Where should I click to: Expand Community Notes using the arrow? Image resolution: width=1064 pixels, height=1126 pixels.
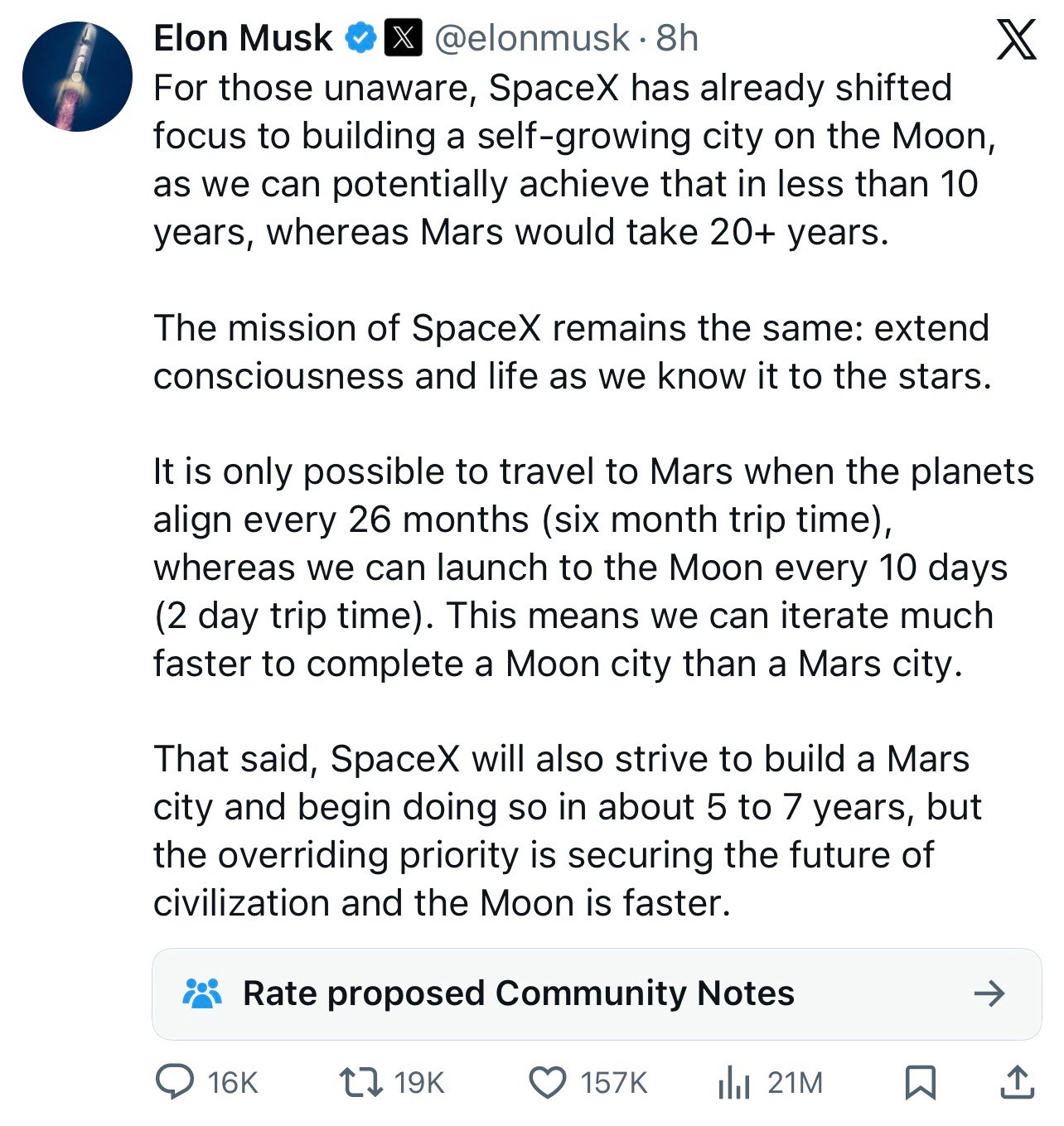pyautogui.click(x=989, y=993)
